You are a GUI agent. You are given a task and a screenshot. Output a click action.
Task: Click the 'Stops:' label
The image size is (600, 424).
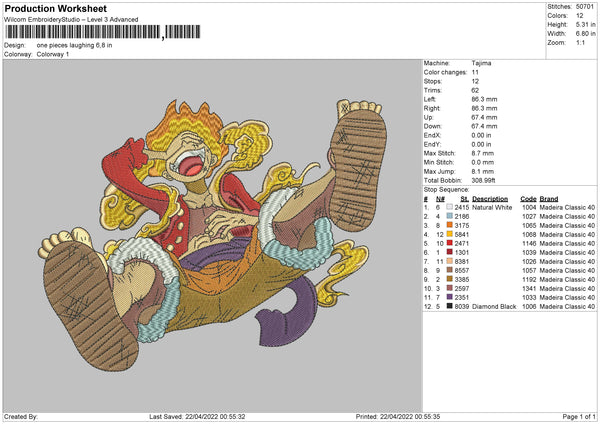pos(433,81)
